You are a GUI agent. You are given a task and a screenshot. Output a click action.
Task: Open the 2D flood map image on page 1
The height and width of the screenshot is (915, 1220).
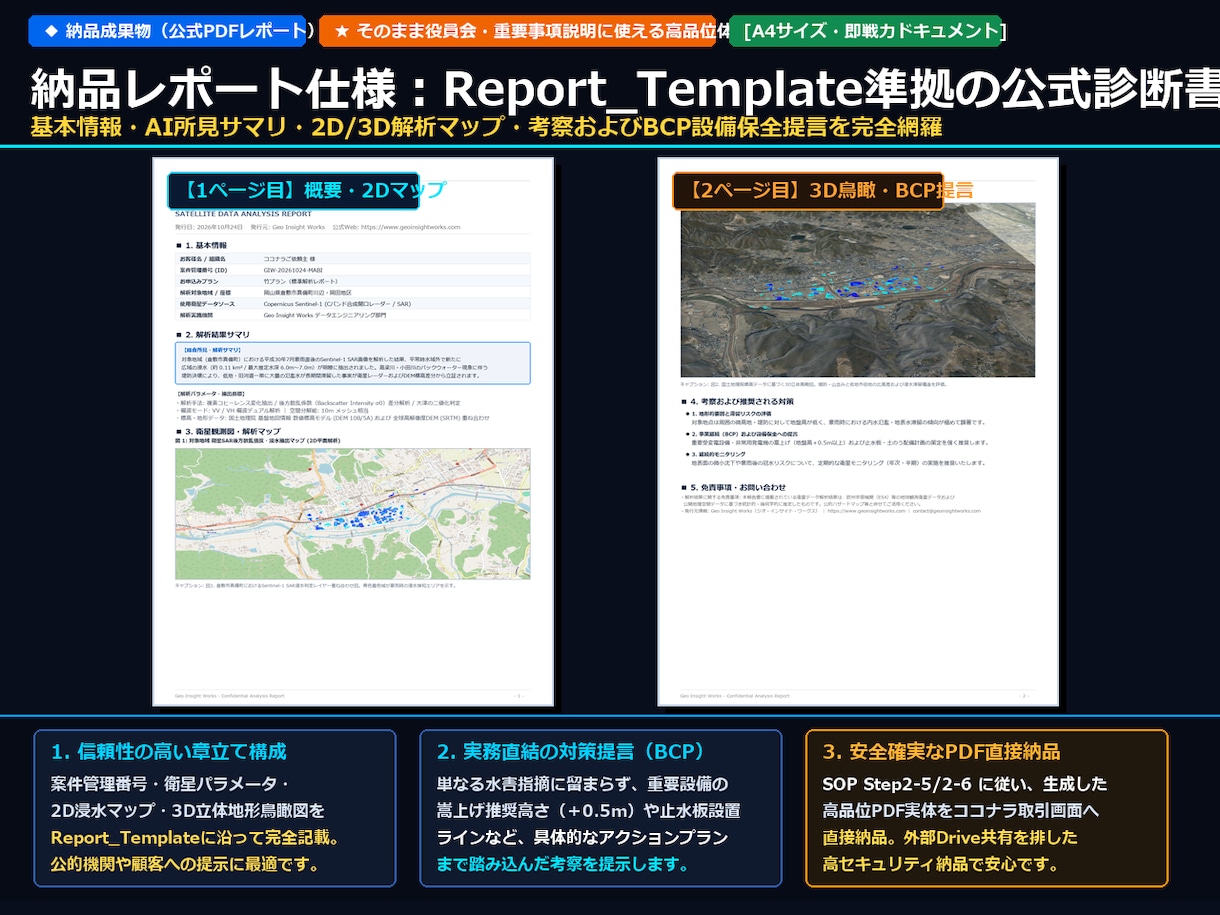(353, 513)
